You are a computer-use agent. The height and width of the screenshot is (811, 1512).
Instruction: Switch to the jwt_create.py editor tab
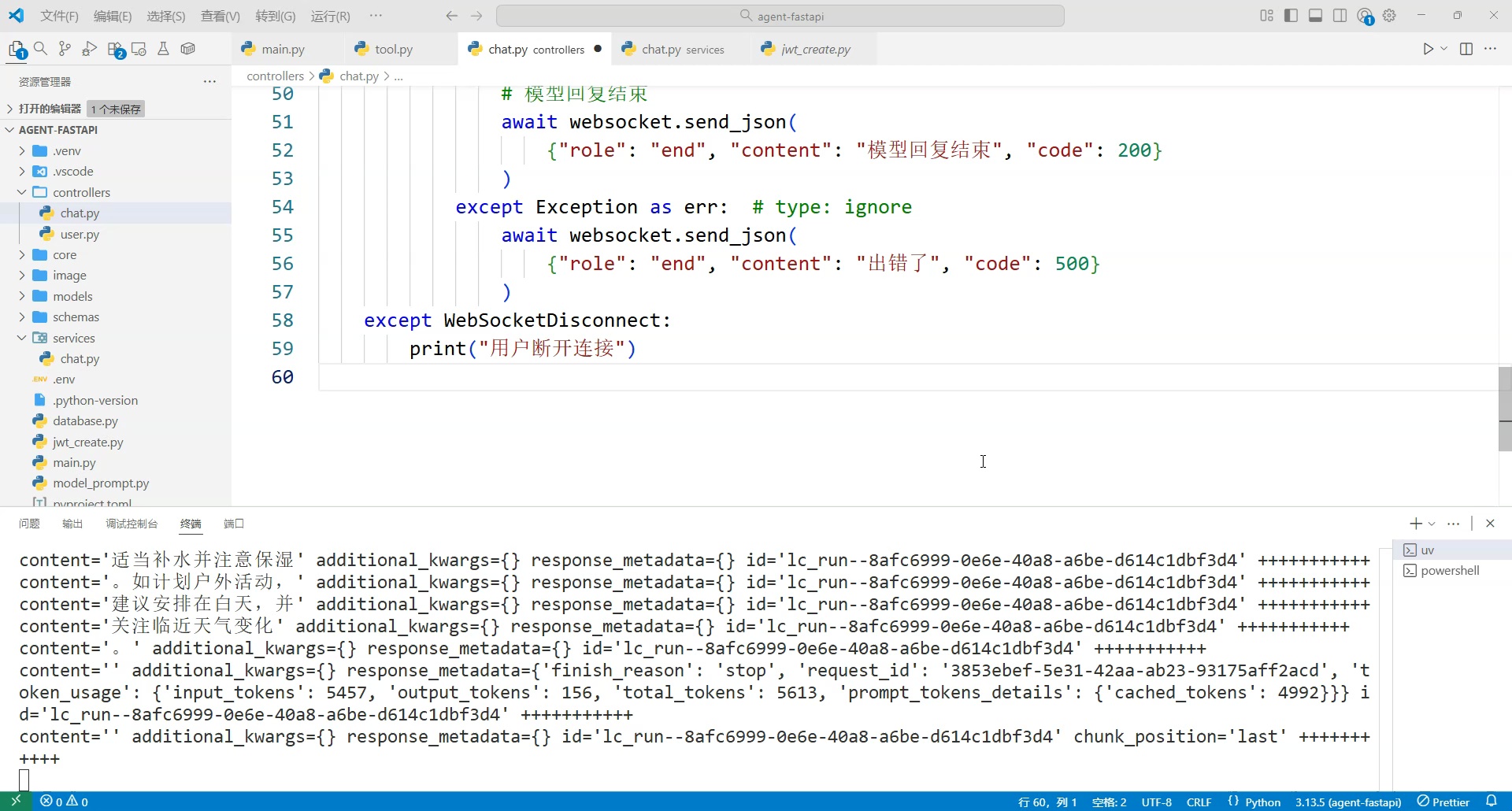(816, 49)
